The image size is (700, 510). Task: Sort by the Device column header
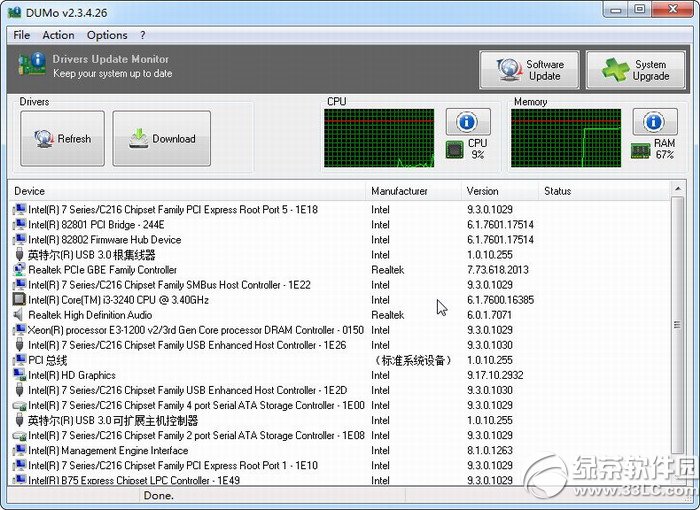(186, 191)
